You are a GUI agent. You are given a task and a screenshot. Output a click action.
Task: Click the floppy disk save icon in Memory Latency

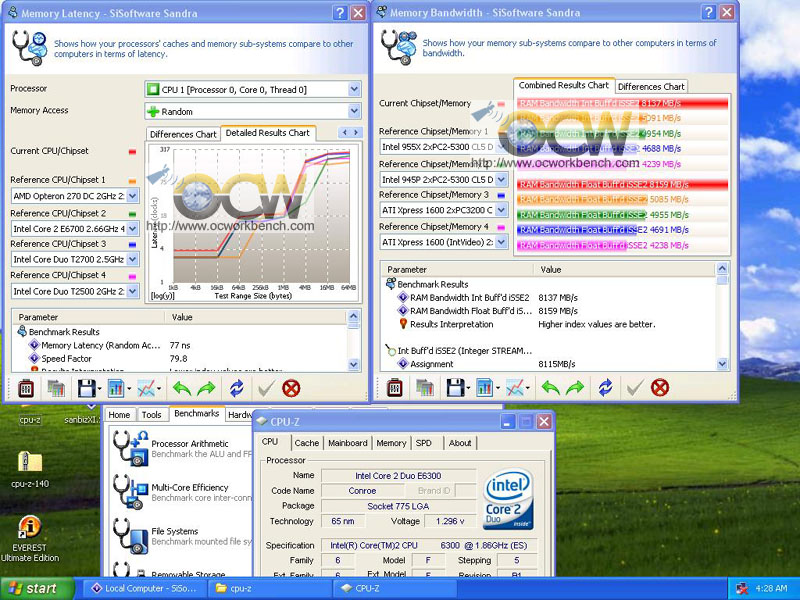[86, 389]
